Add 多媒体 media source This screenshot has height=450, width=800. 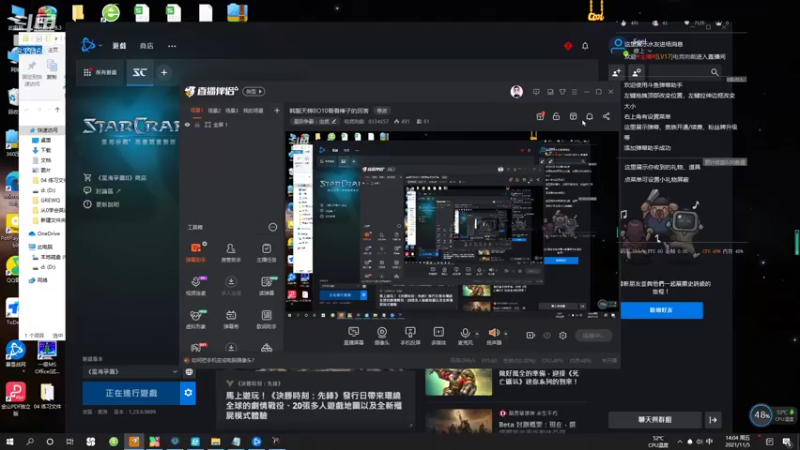tap(439, 336)
